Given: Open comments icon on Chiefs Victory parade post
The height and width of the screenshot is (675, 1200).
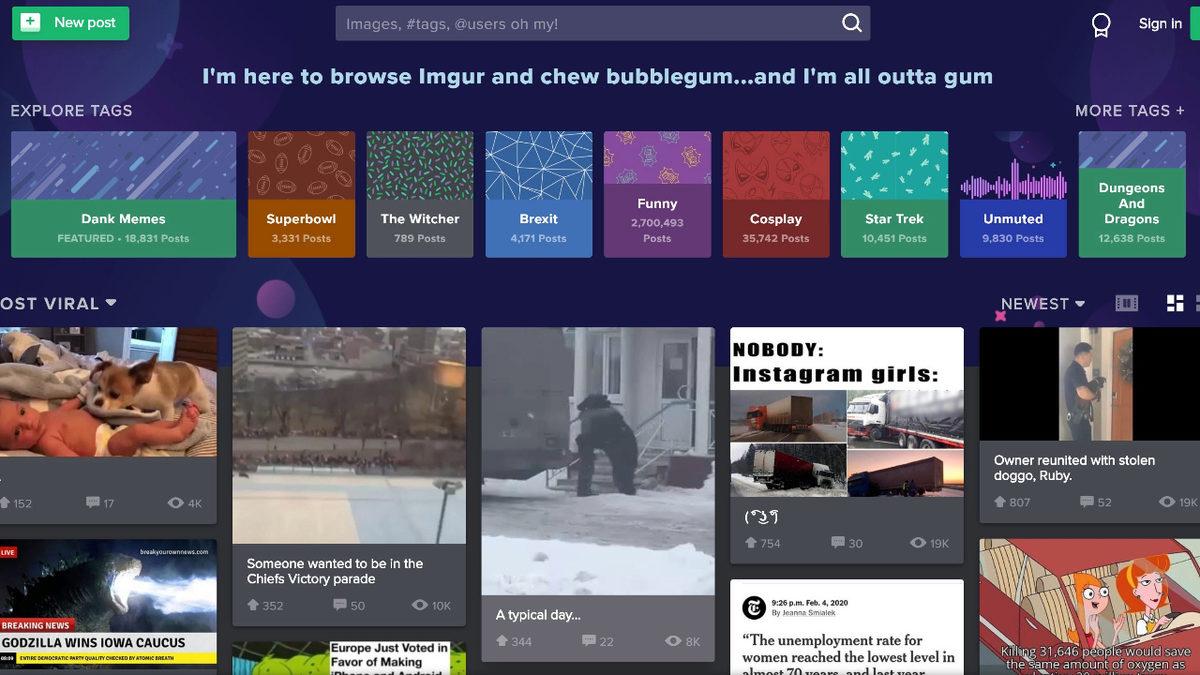Looking at the screenshot, I should point(340,605).
